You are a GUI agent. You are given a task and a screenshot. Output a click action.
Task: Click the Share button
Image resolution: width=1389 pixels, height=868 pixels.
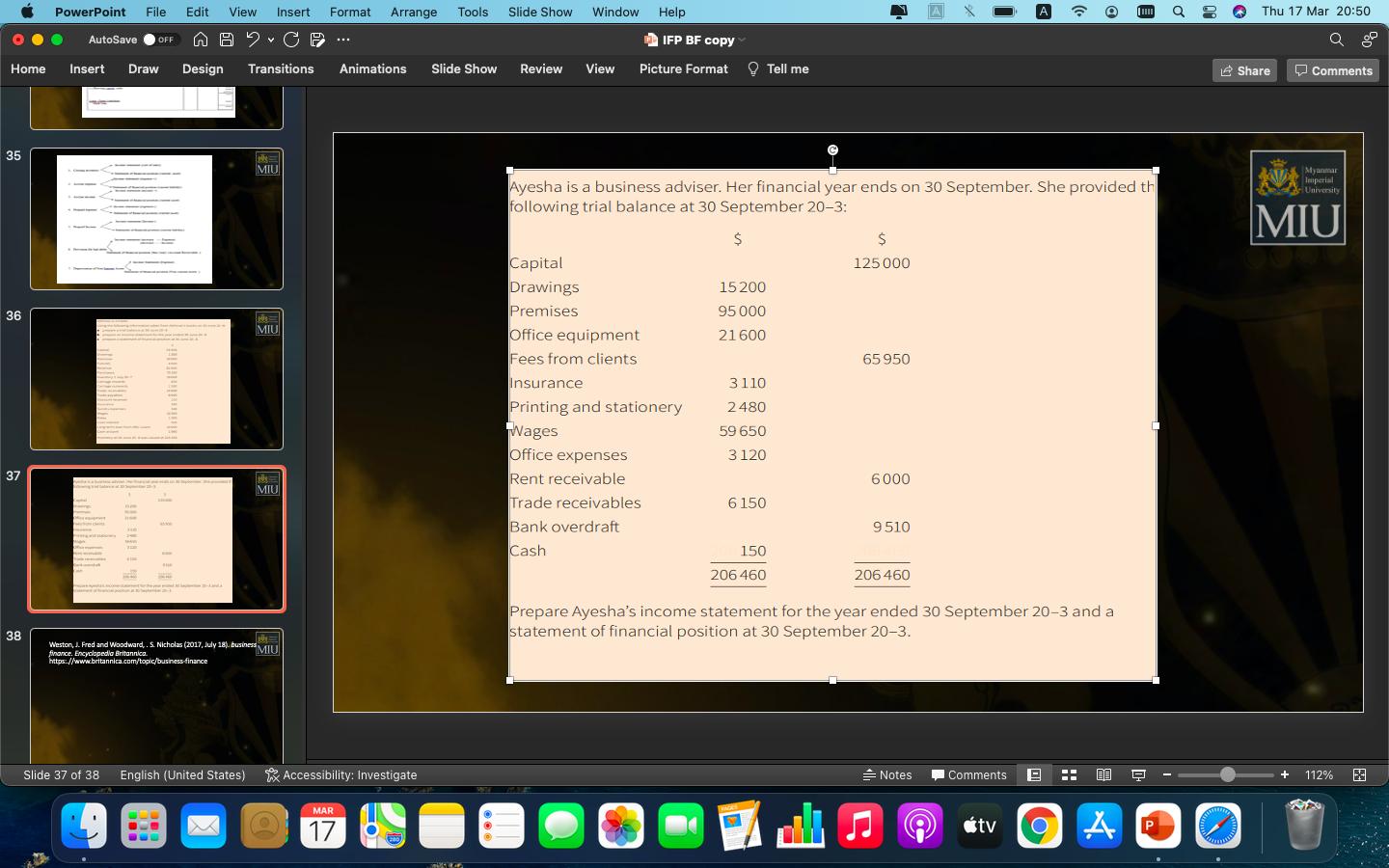pos(1244,69)
